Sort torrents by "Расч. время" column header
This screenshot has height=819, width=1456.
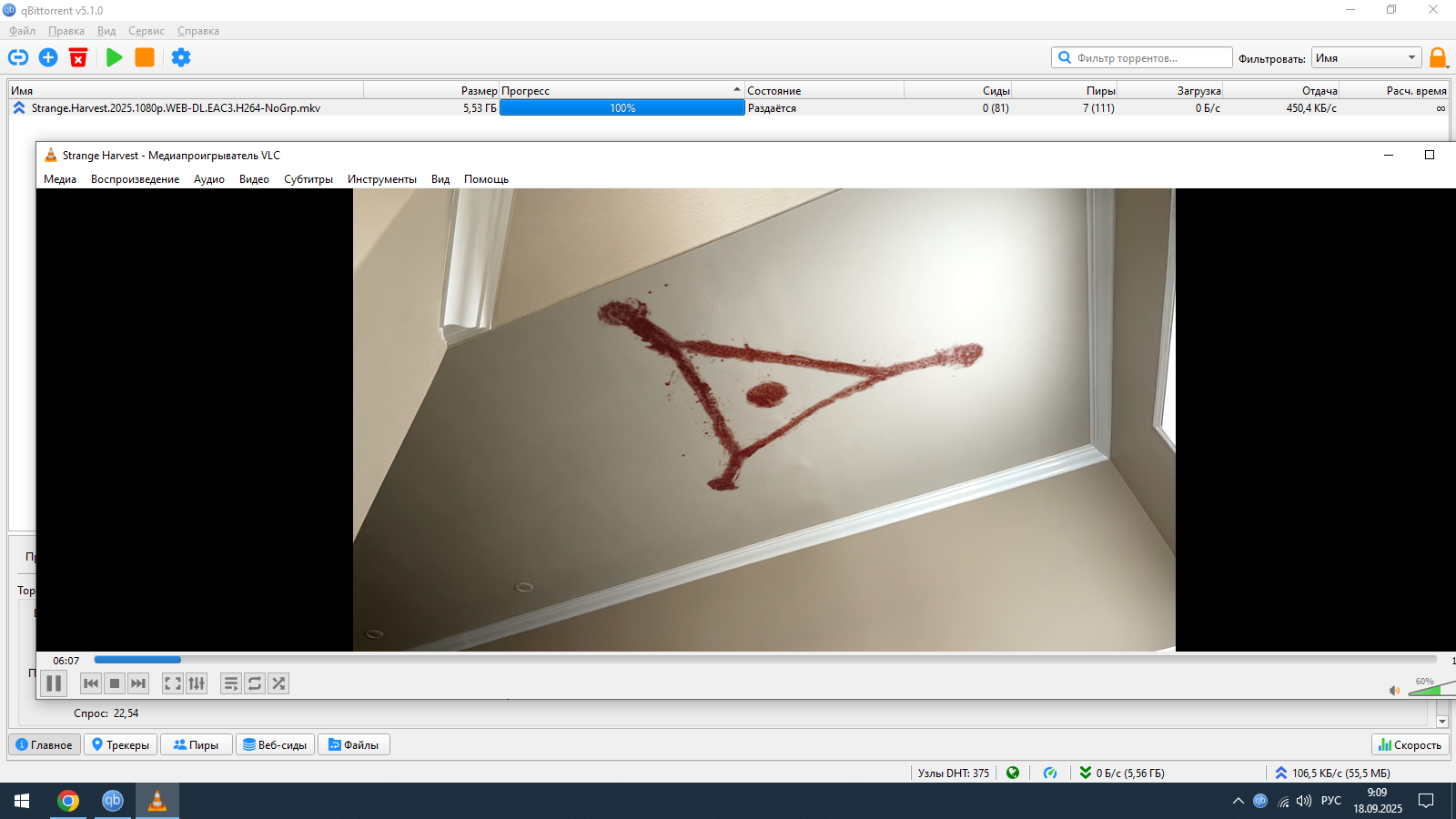[1394, 90]
